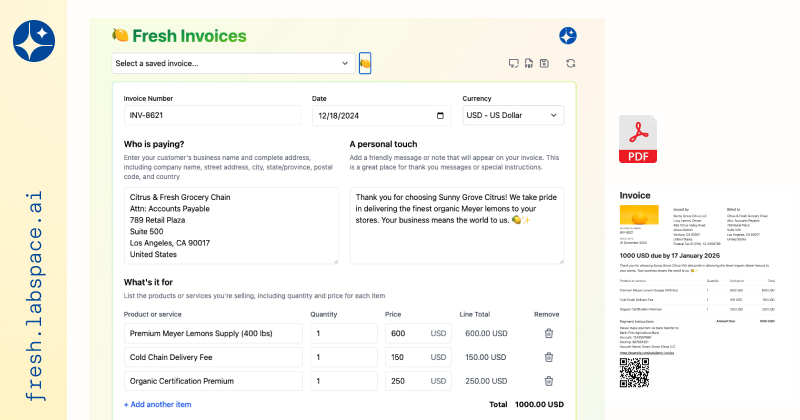
Task: Click the personal touch message text area
Action: click(x=456, y=225)
